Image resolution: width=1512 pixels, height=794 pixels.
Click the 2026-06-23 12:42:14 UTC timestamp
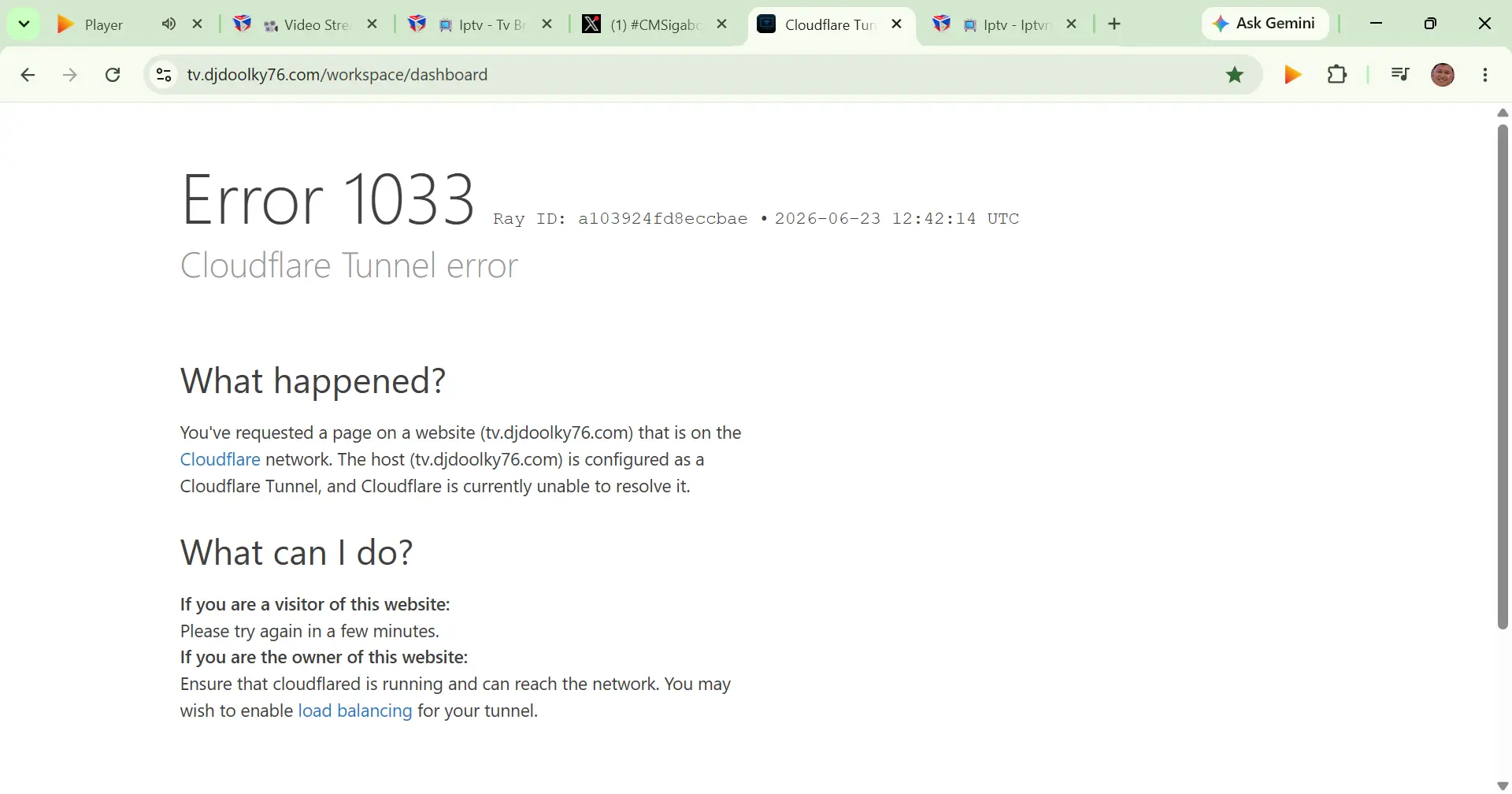897,219
